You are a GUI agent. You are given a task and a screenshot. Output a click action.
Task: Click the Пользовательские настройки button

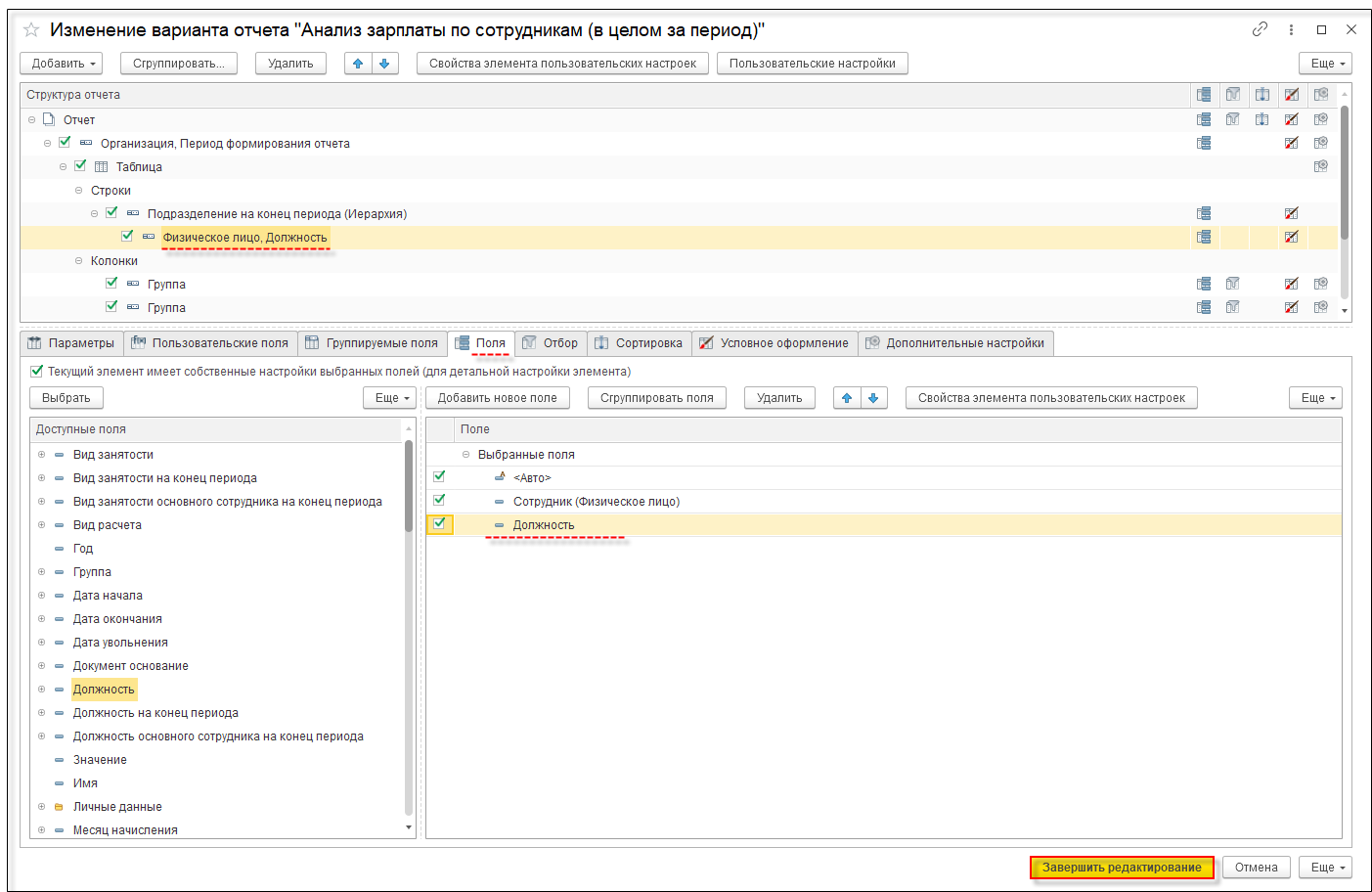pos(813,64)
